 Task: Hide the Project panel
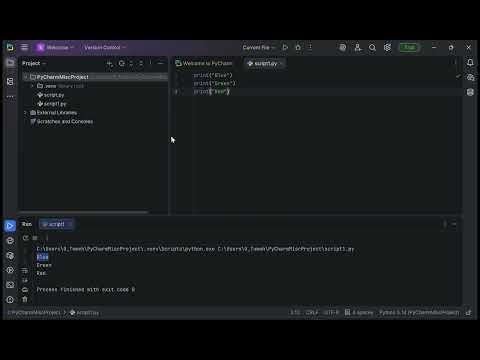click(x=160, y=63)
